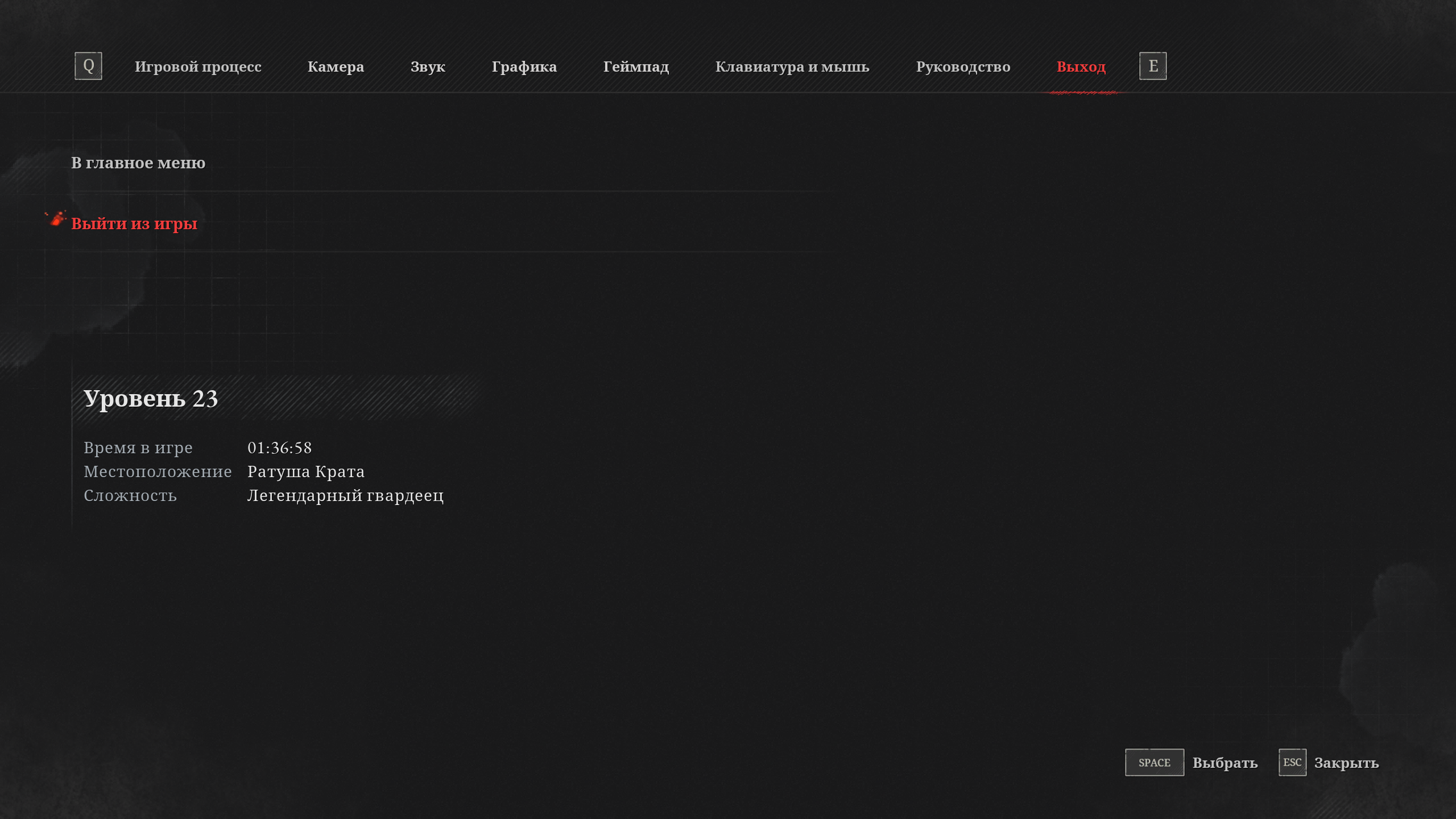1456x819 pixels.
Task: Select the Геймпад tab
Action: (636, 67)
